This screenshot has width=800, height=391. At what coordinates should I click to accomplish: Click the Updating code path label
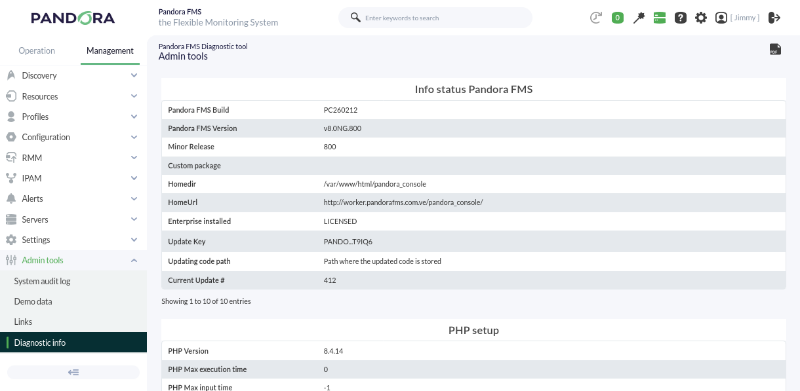[x=199, y=261]
